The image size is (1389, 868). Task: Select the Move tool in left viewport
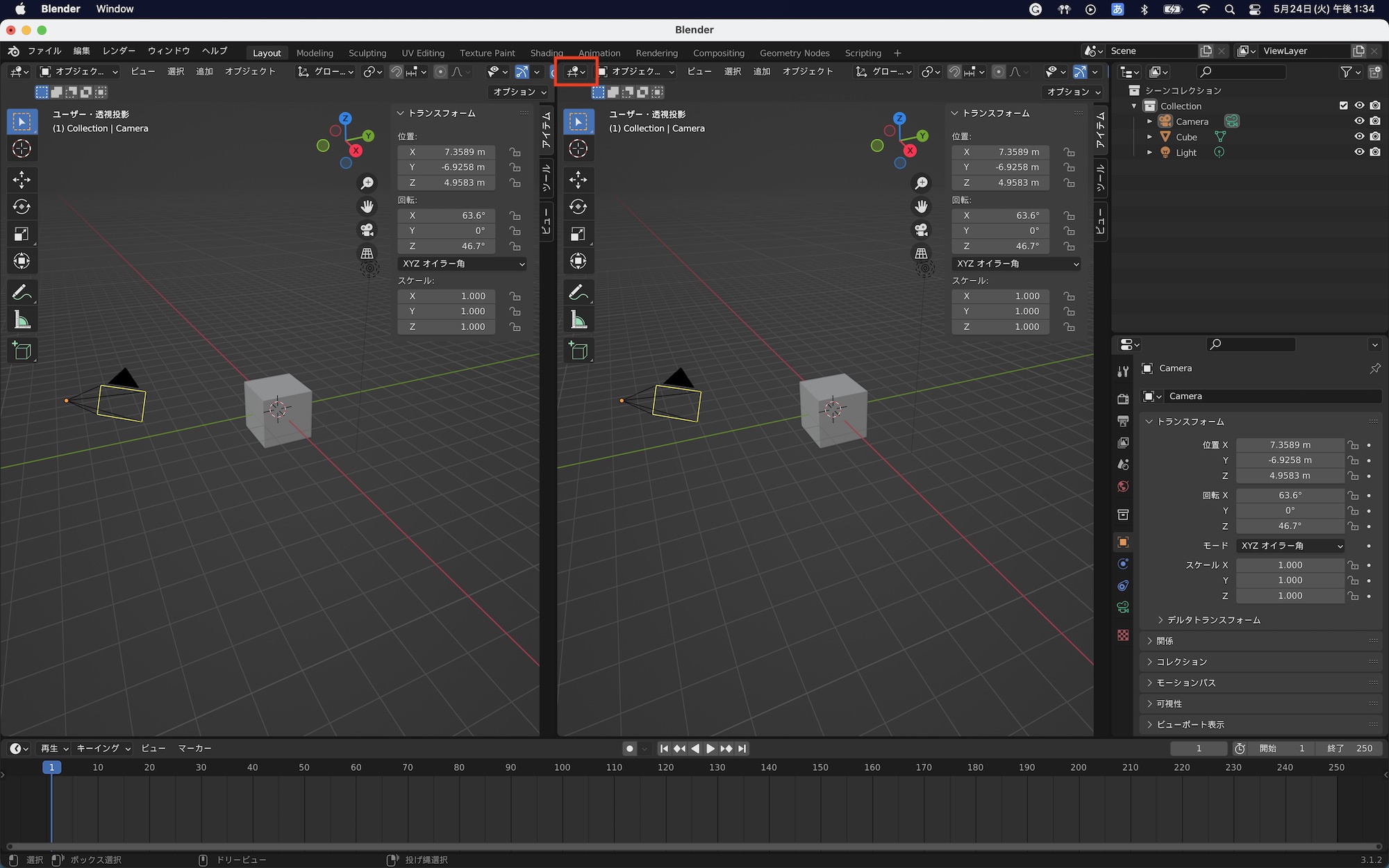(x=22, y=180)
